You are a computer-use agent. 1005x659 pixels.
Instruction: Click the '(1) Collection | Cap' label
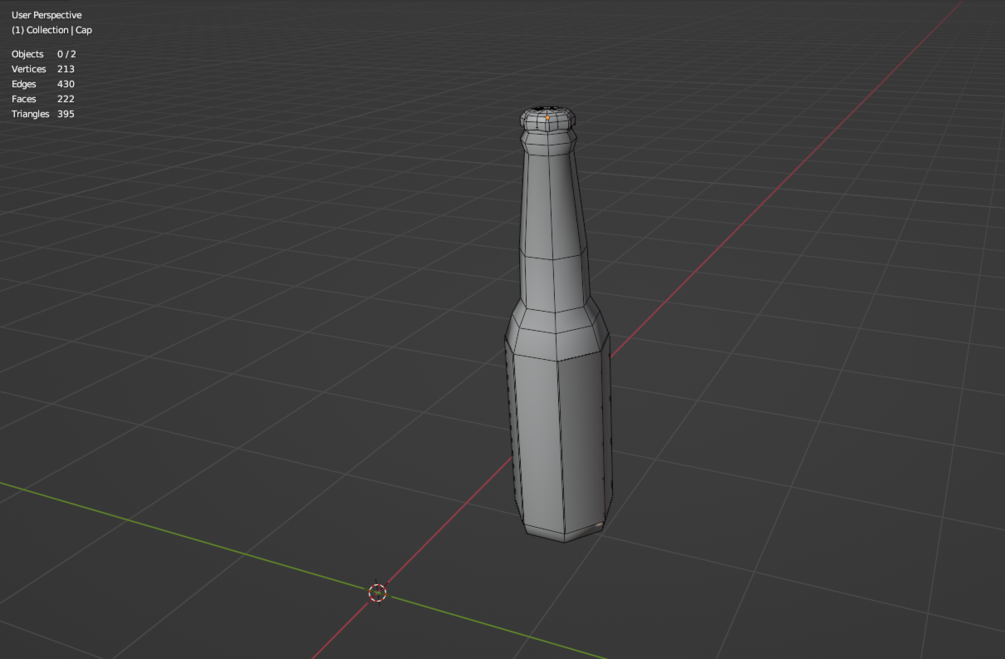point(52,30)
